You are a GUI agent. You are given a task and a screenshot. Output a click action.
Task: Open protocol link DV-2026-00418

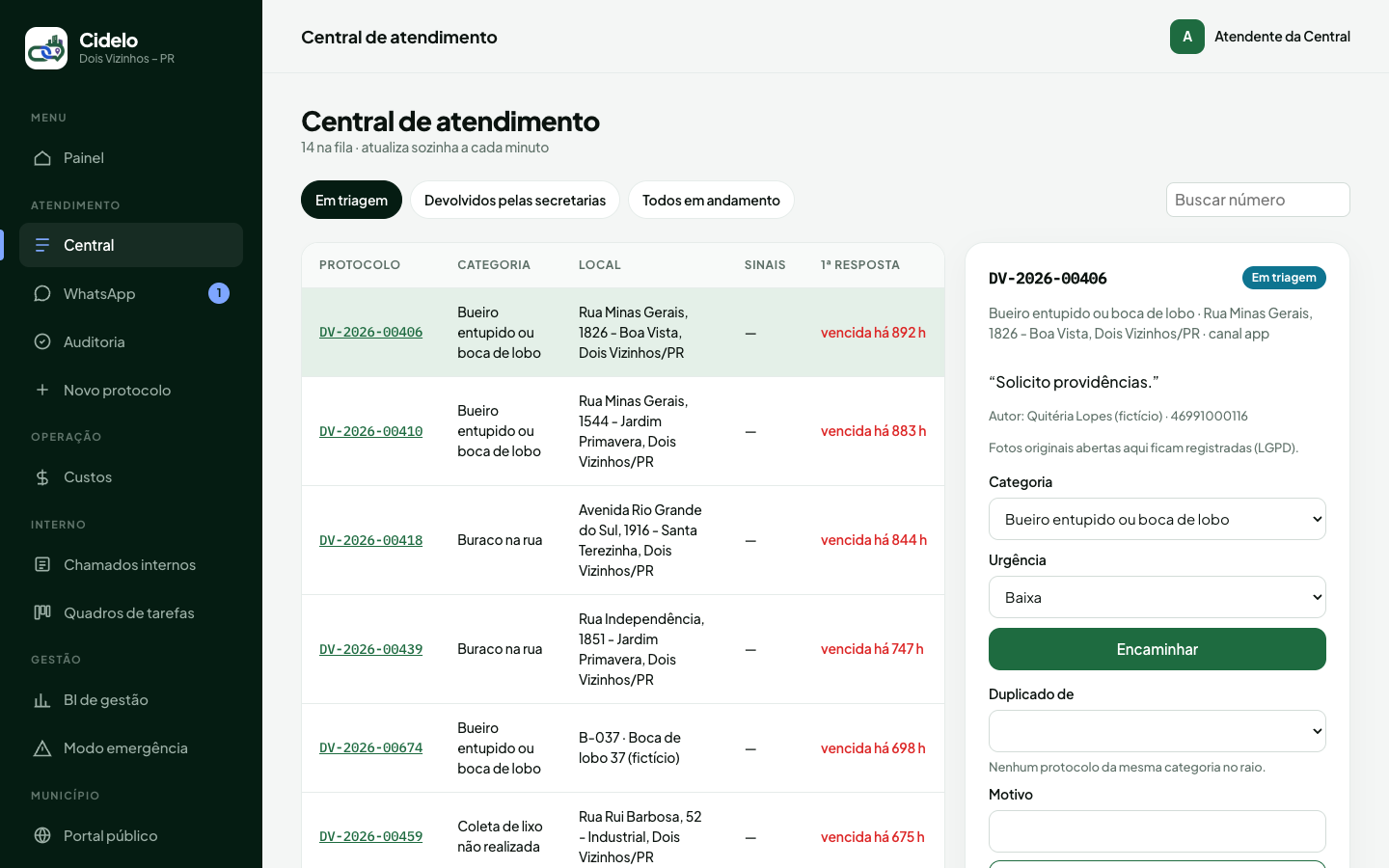click(371, 540)
